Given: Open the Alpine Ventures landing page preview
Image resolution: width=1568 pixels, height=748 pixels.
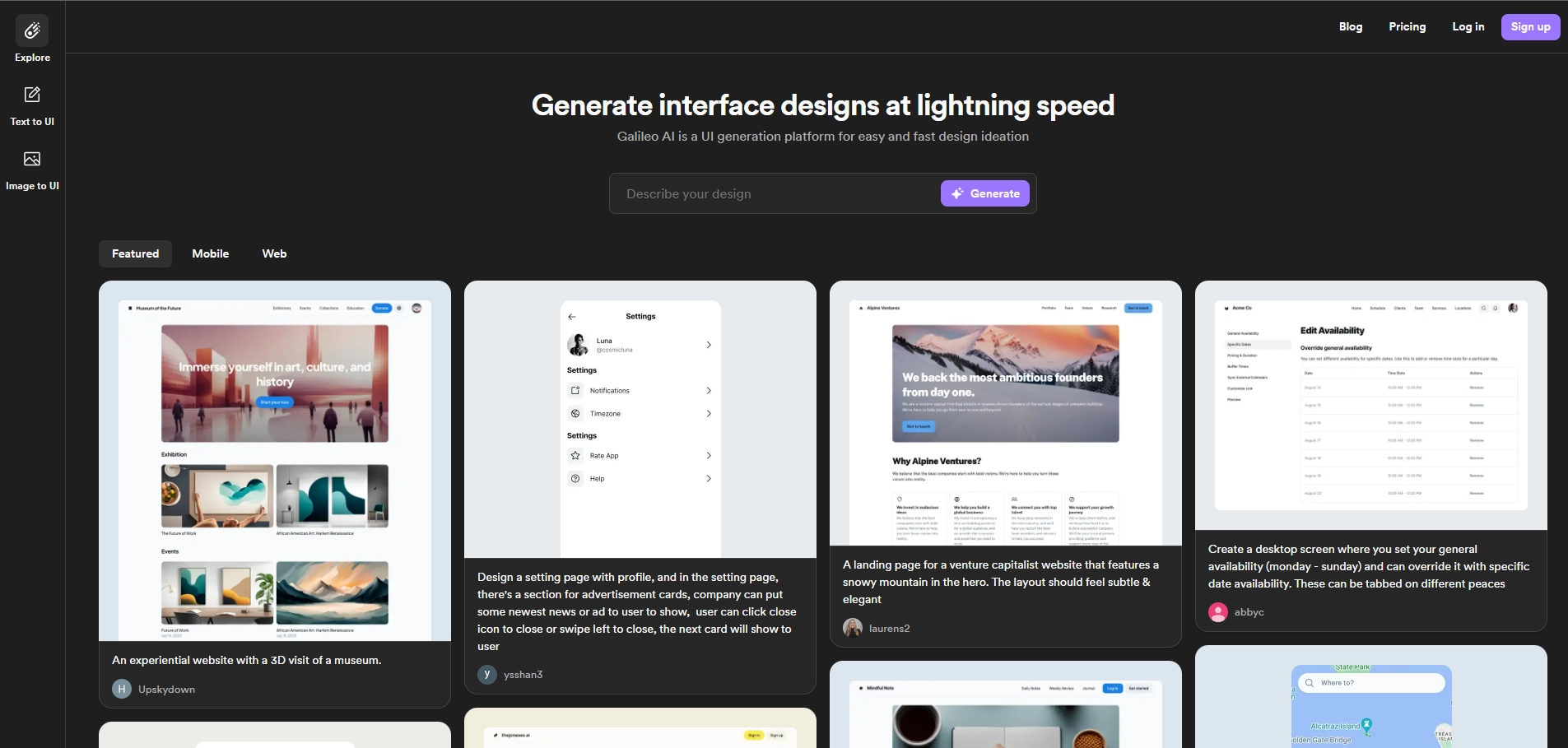Looking at the screenshot, I should click(x=1006, y=413).
